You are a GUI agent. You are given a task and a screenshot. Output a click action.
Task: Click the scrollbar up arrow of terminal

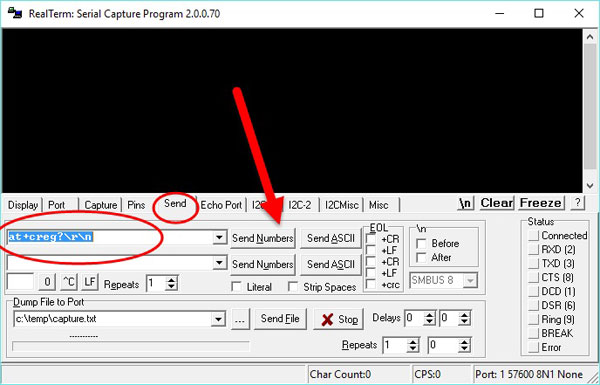click(x=590, y=37)
